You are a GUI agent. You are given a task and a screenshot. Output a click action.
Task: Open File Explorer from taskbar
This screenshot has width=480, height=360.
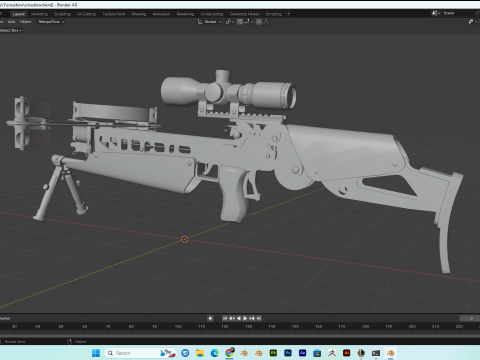coord(200,353)
